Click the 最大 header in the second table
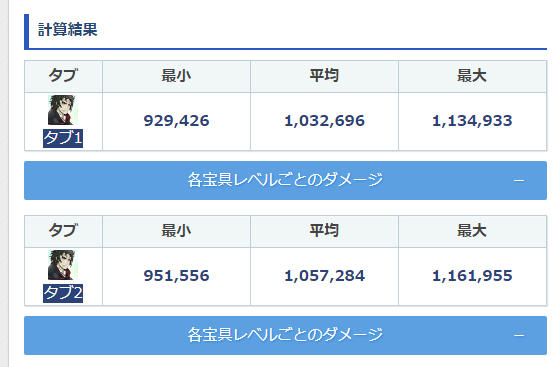Image resolution: width=555 pixels, height=367 pixels. point(472,231)
